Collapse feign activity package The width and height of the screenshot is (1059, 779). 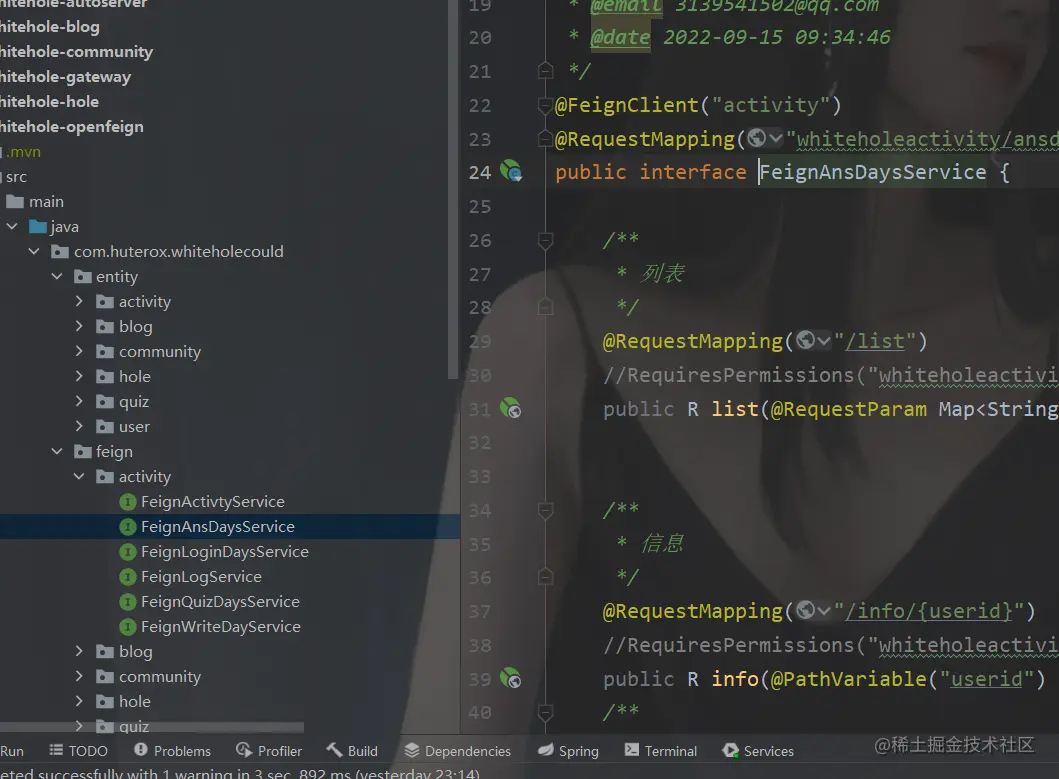coord(79,477)
